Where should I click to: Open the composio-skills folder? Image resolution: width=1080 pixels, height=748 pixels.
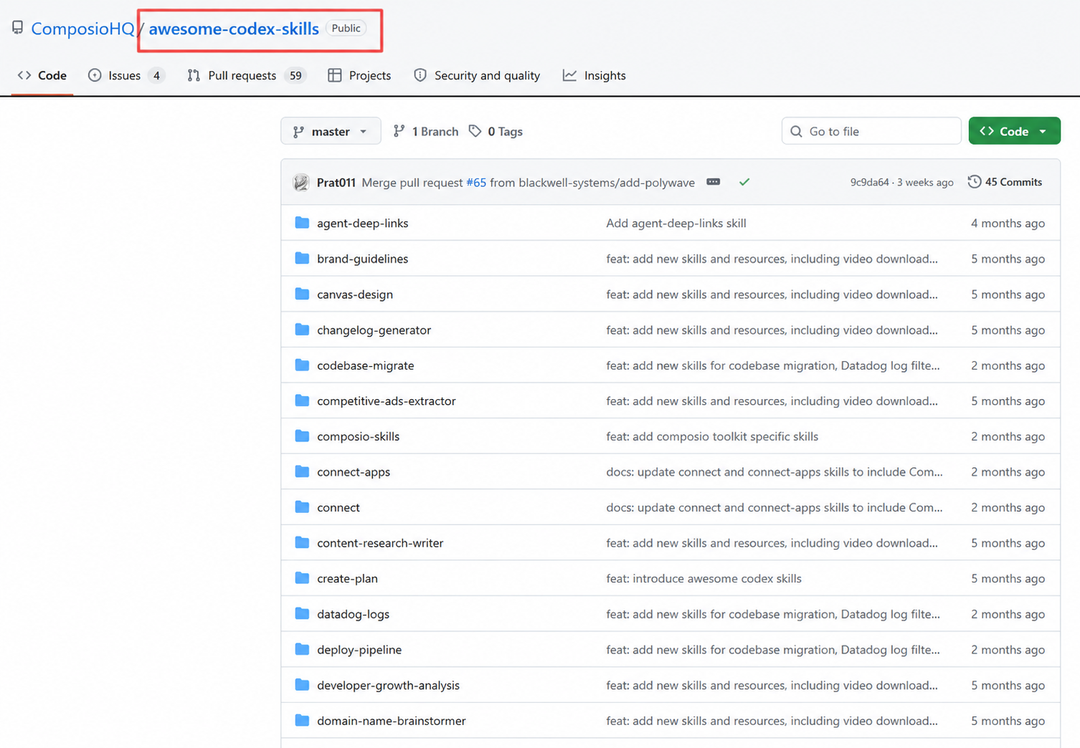(358, 437)
